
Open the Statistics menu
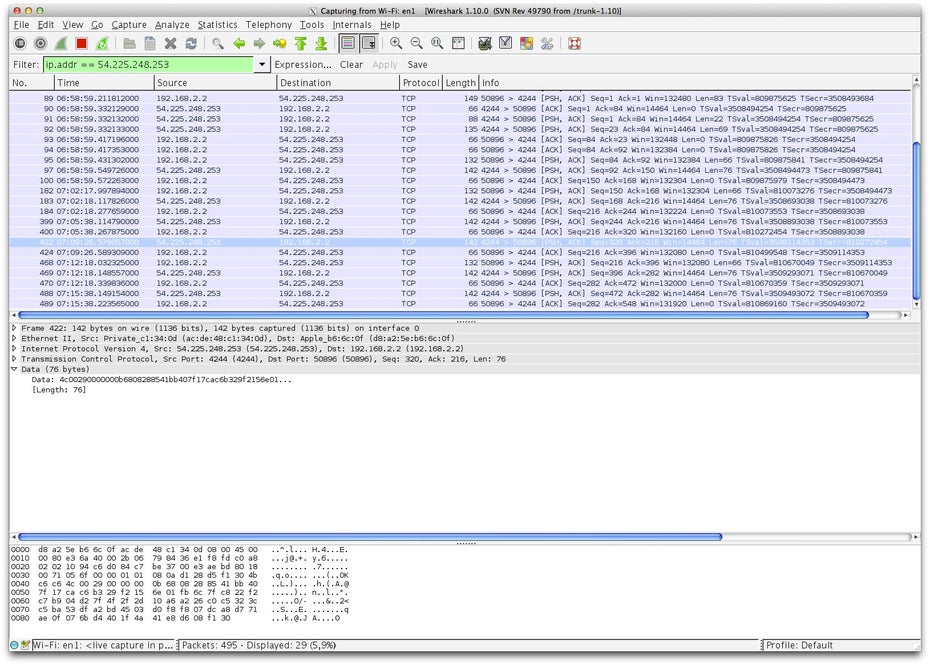tap(217, 24)
